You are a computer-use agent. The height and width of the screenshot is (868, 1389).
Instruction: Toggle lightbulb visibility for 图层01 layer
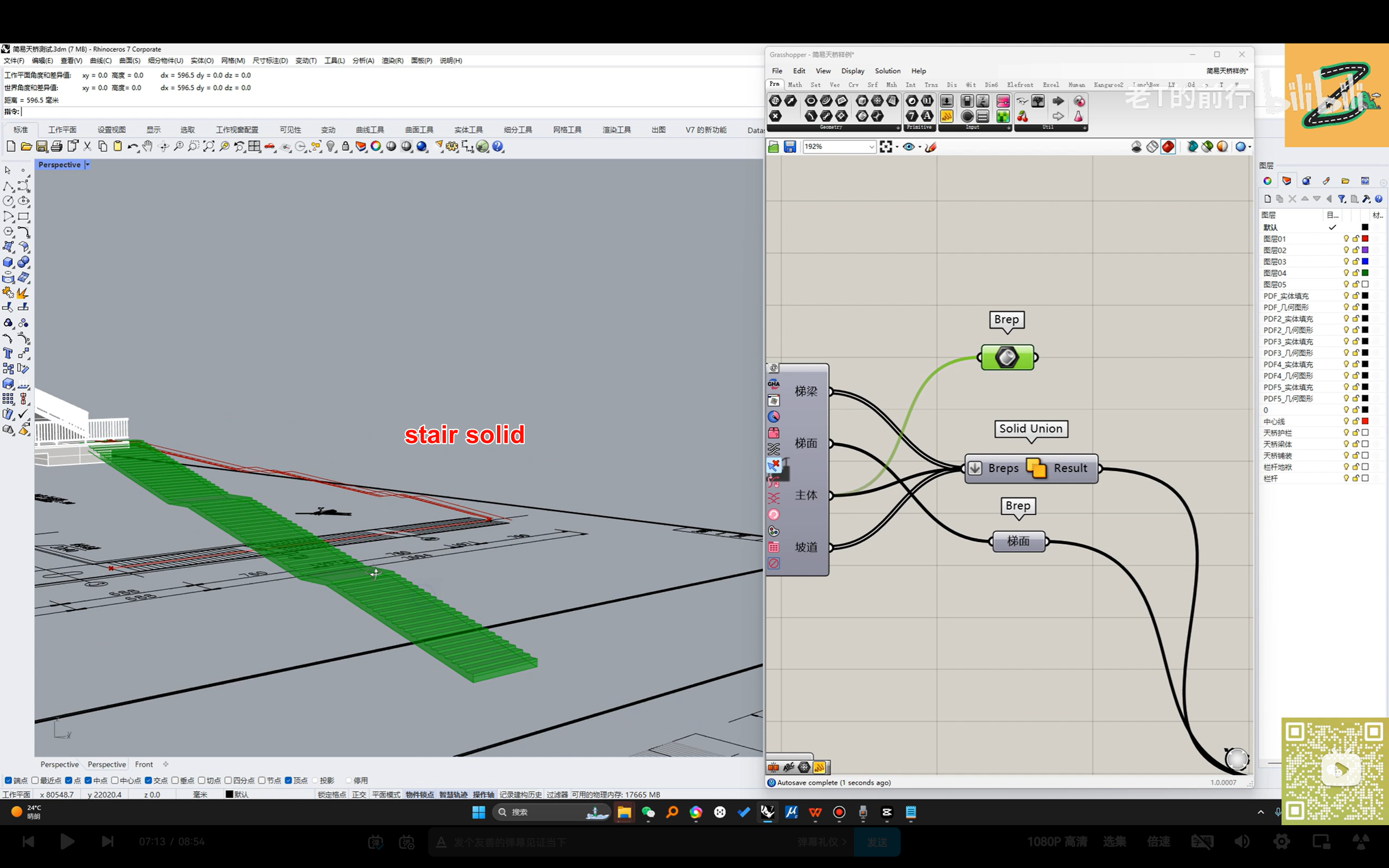[x=1346, y=239]
